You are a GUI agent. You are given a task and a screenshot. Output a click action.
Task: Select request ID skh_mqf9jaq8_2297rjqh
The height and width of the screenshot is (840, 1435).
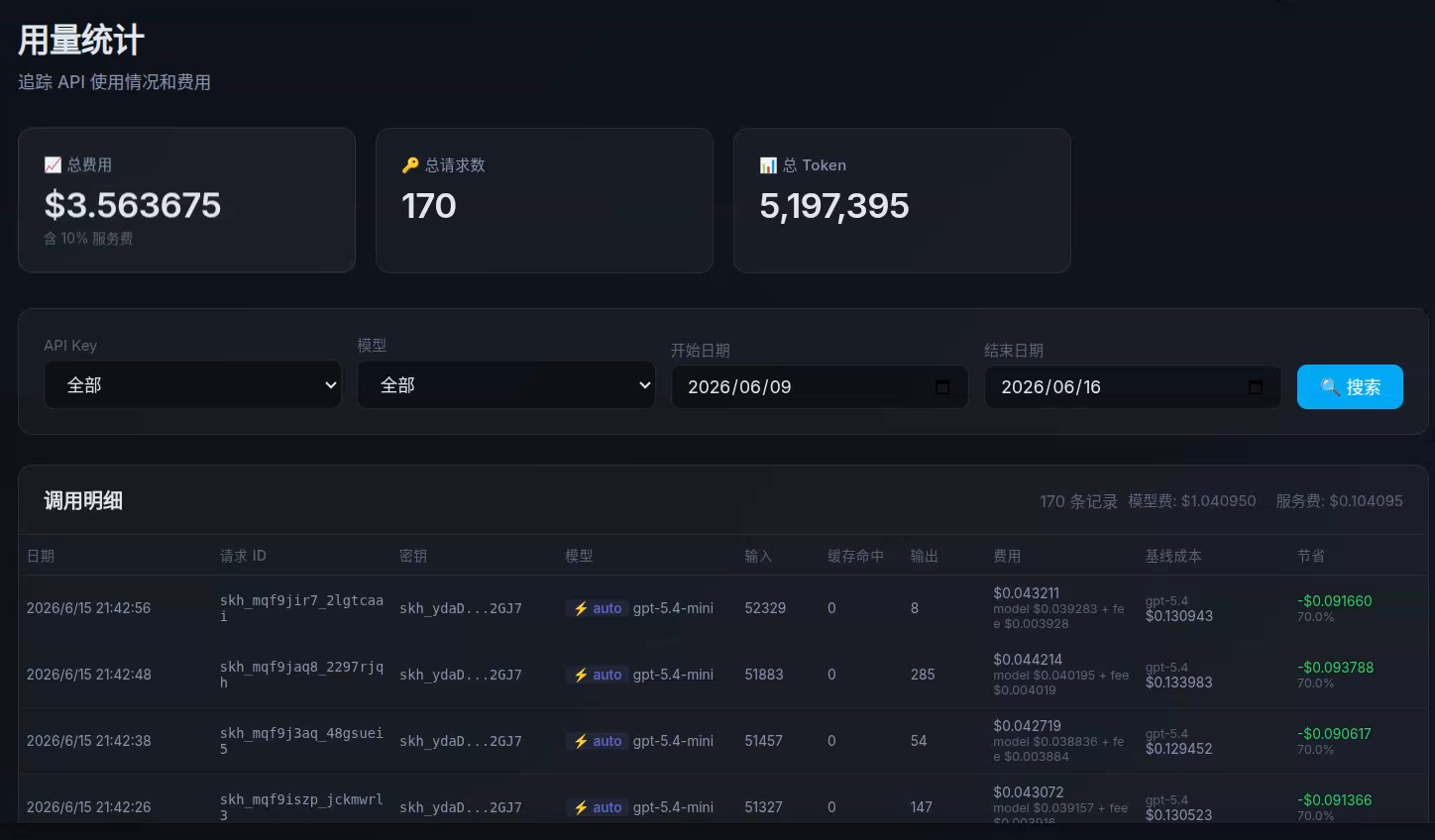[x=301, y=675]
